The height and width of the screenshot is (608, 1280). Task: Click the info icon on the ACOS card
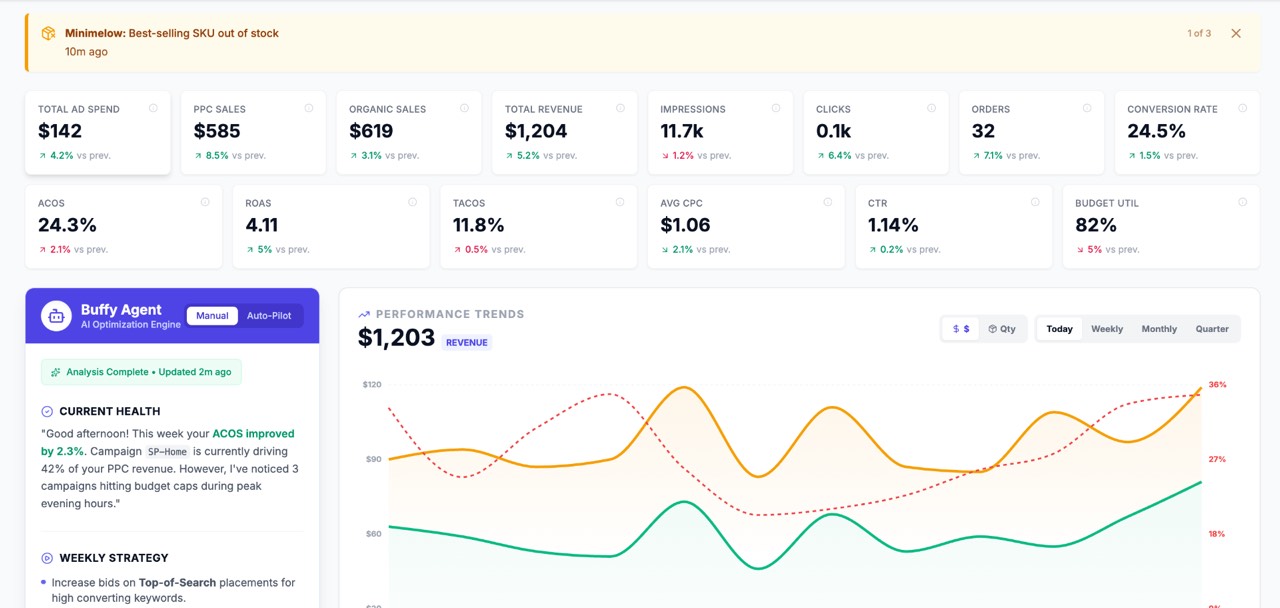pos(205,201)
